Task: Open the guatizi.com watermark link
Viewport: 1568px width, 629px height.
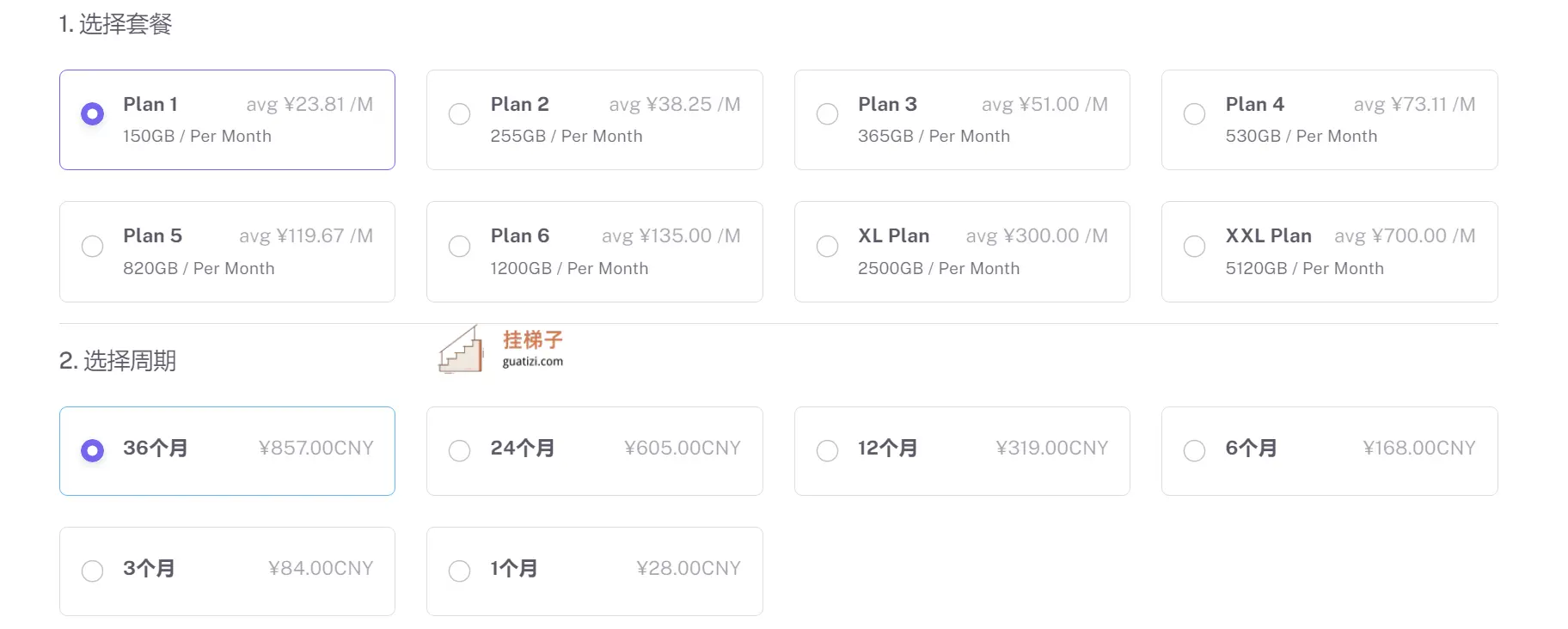Action: (x=533, y=362)
